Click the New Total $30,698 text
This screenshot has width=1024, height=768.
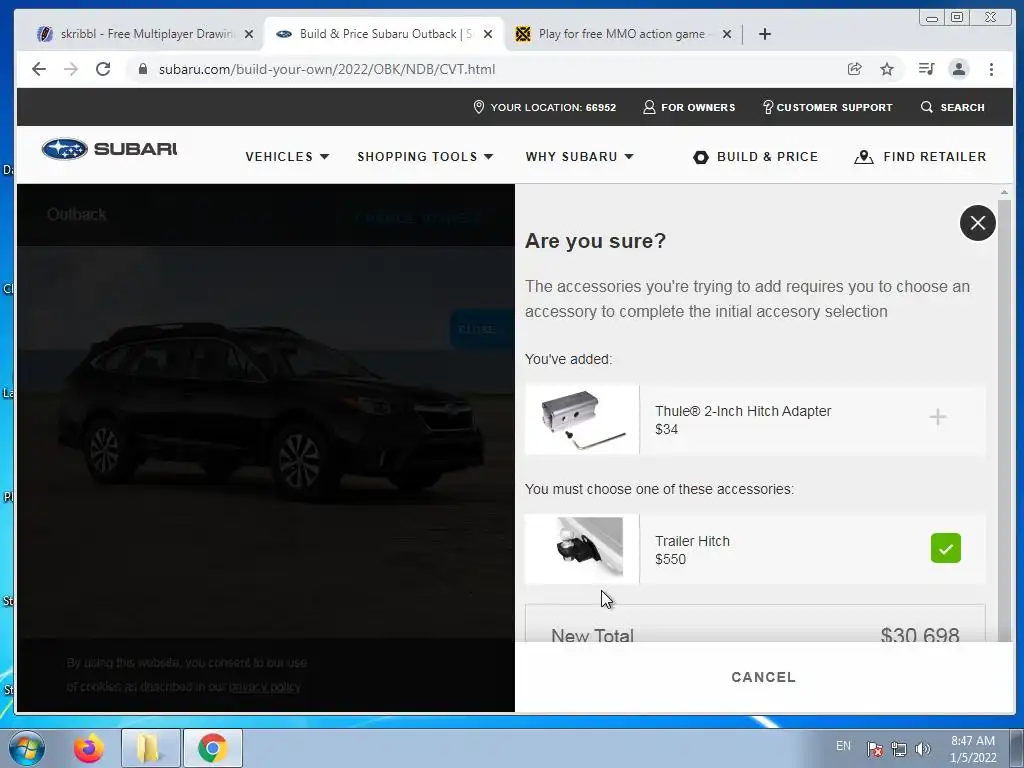point(755,635)
